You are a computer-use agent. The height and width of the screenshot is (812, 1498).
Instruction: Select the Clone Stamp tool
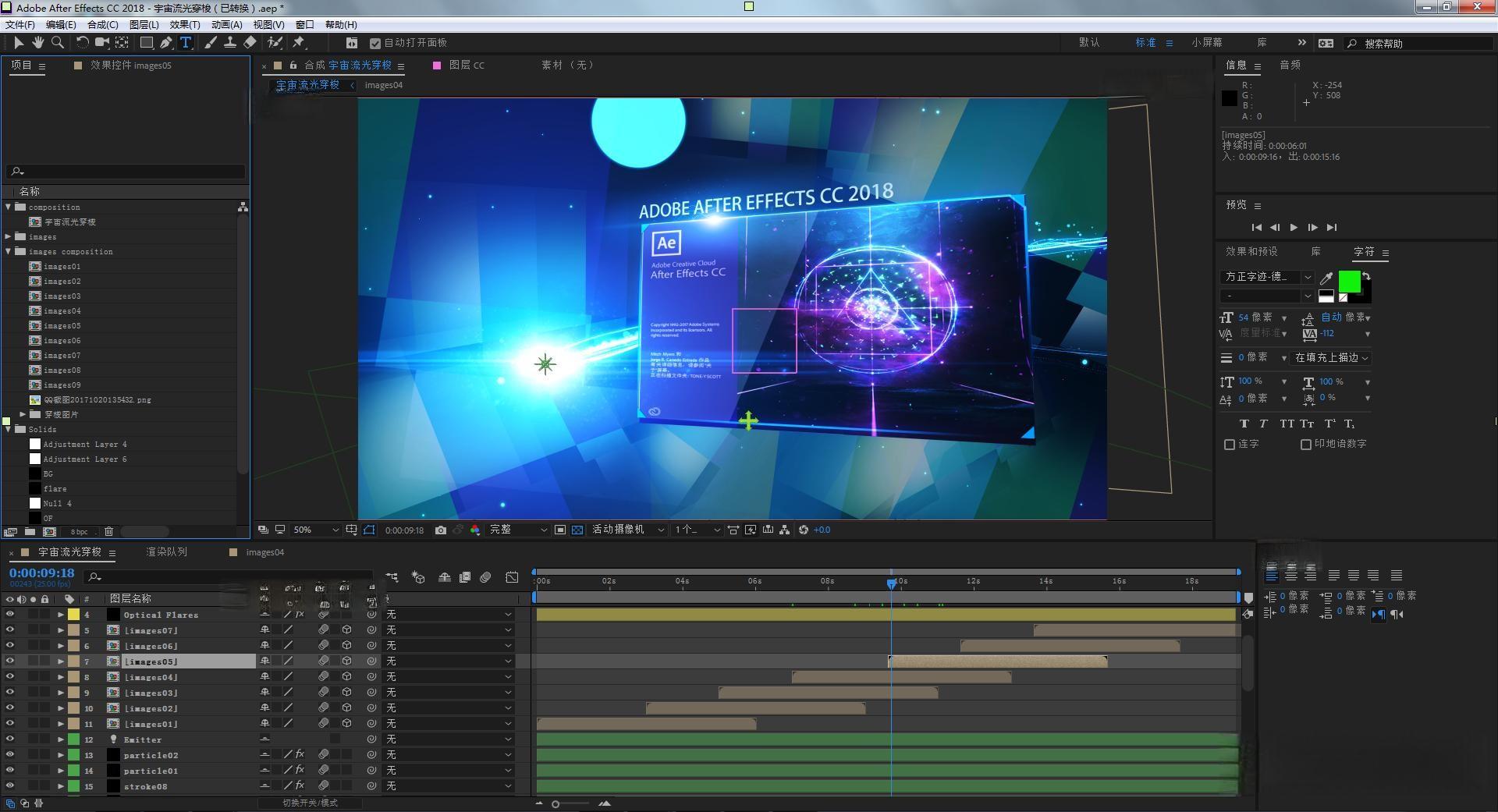(230, 43)
